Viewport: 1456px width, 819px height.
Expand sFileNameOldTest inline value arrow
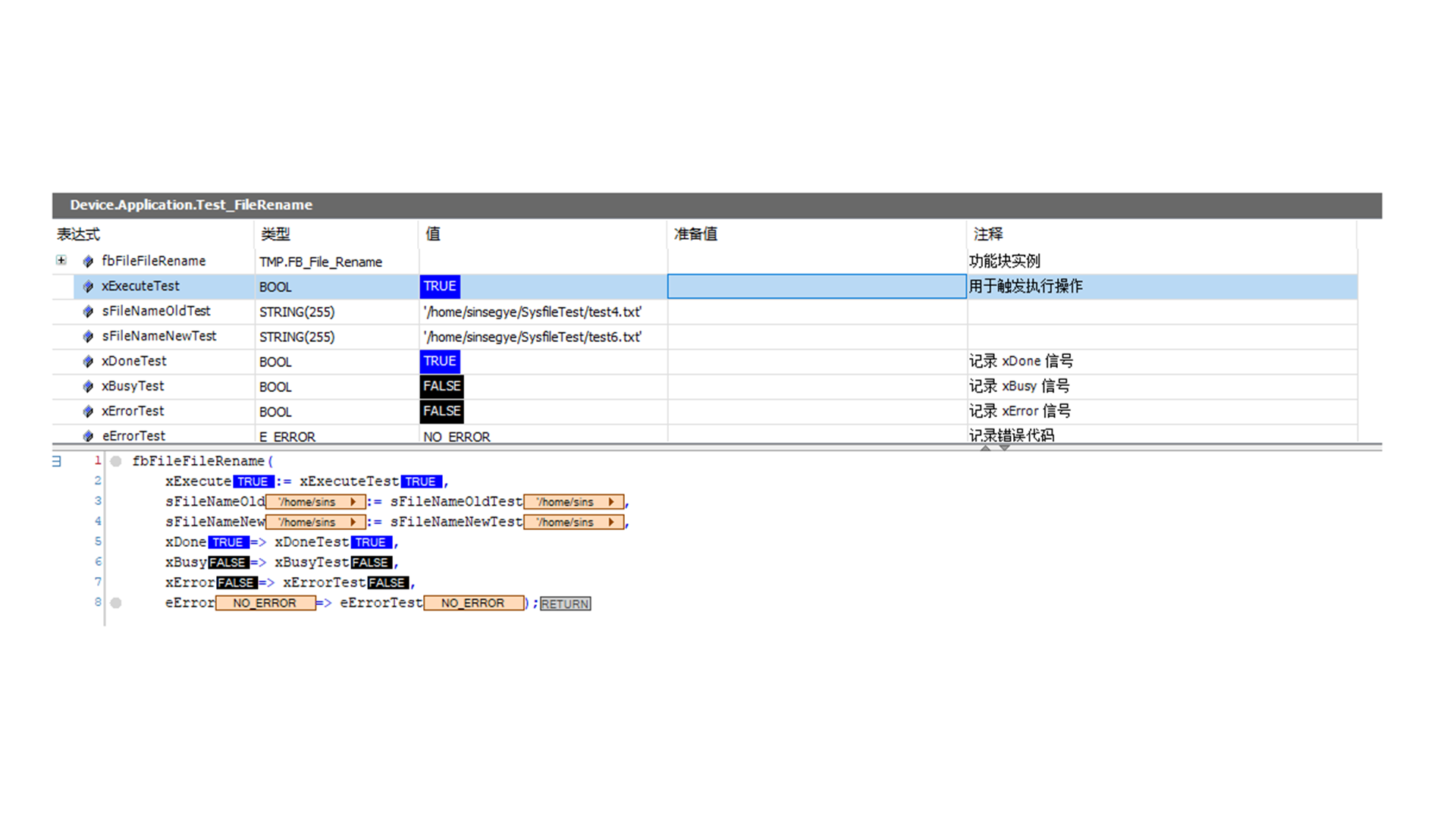[611, 502]
